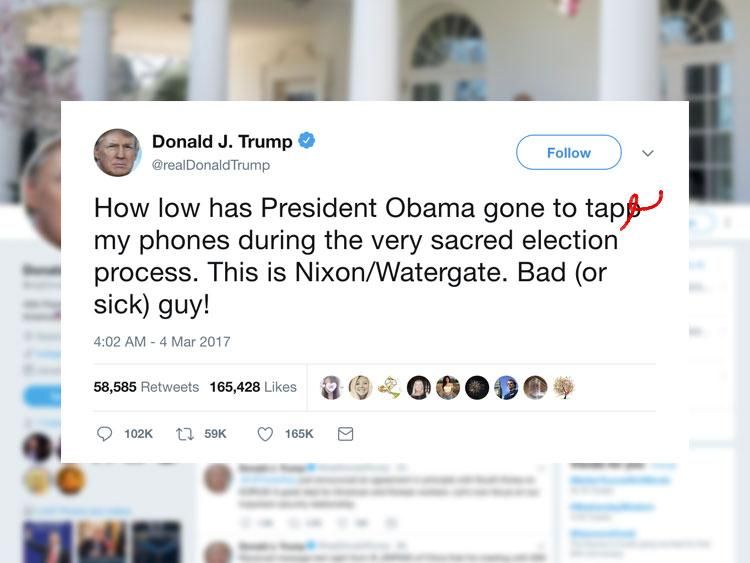Click the tree image liker avatar

click(564, 387)
